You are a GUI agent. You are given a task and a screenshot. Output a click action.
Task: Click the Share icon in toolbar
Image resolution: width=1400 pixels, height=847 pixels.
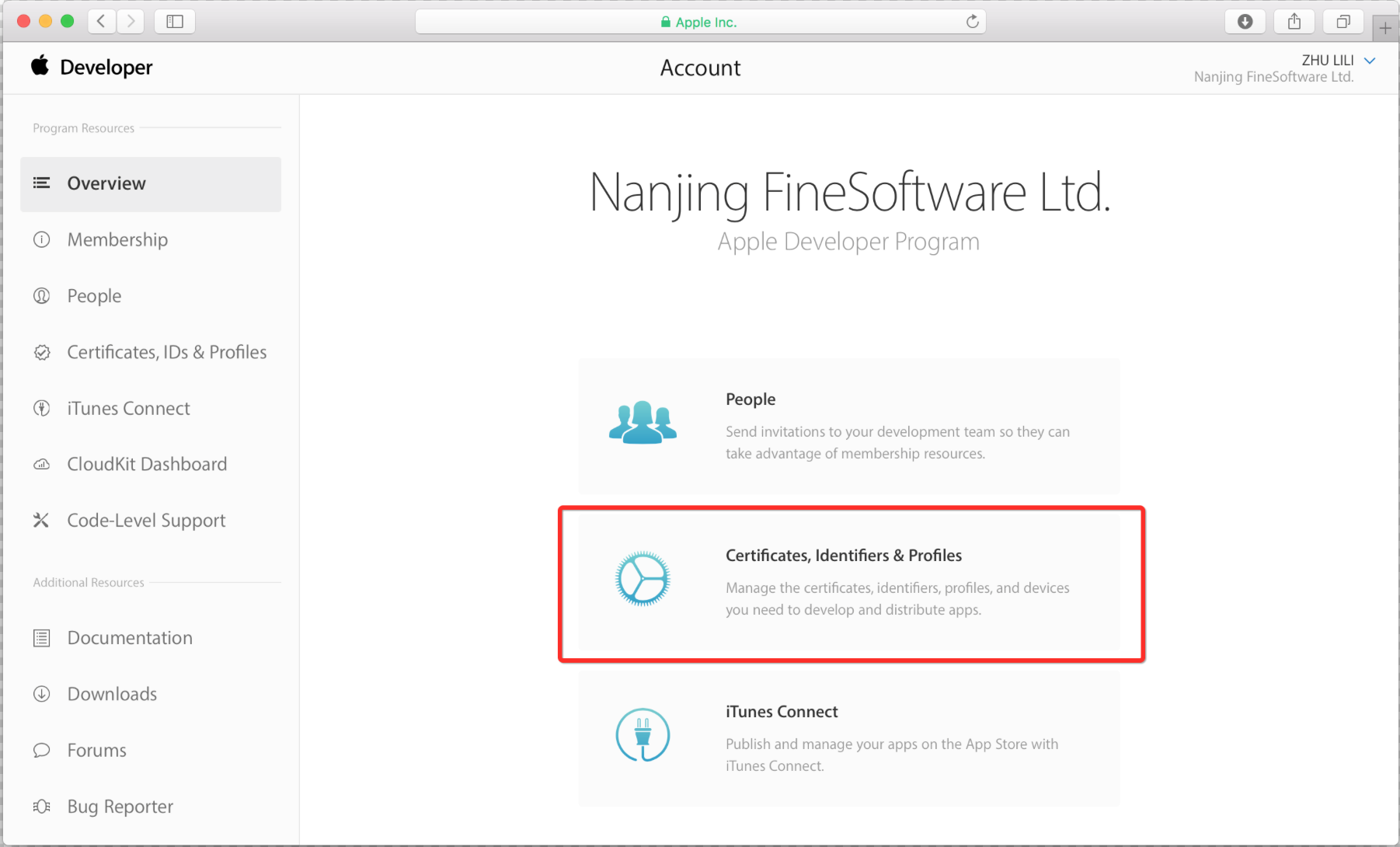[1294, 22]
